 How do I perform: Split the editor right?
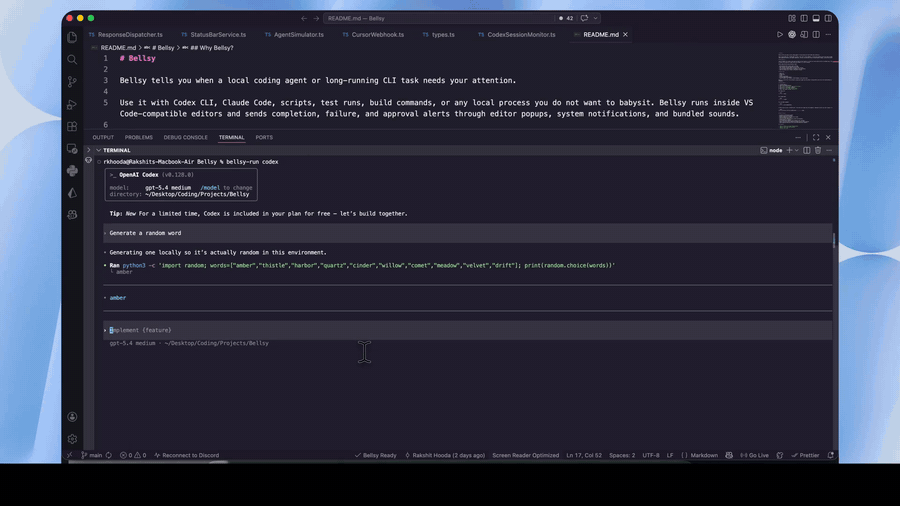click(816, 34)
